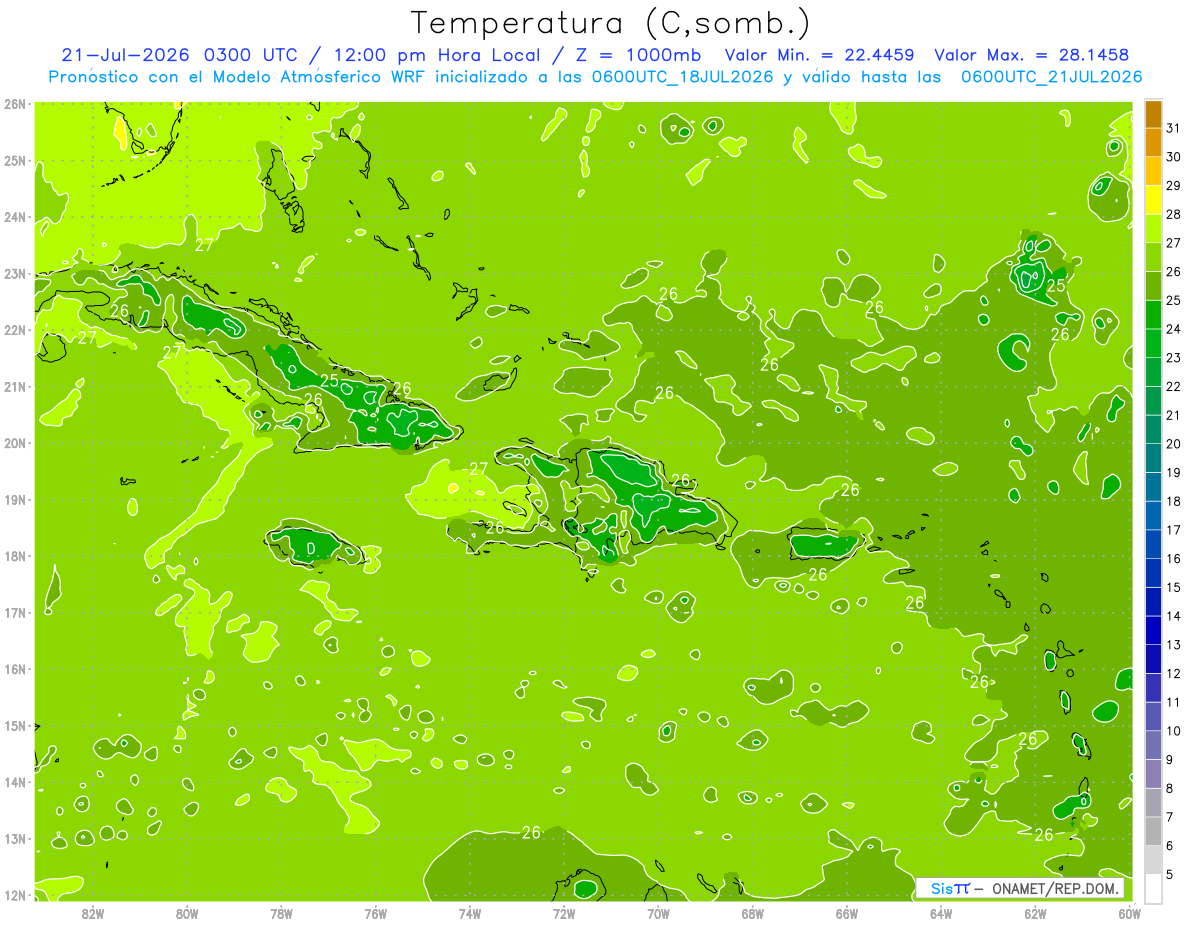
Task: Click the 21N latitude axis label
Action: pyautogui.click(x=15, y=386)
